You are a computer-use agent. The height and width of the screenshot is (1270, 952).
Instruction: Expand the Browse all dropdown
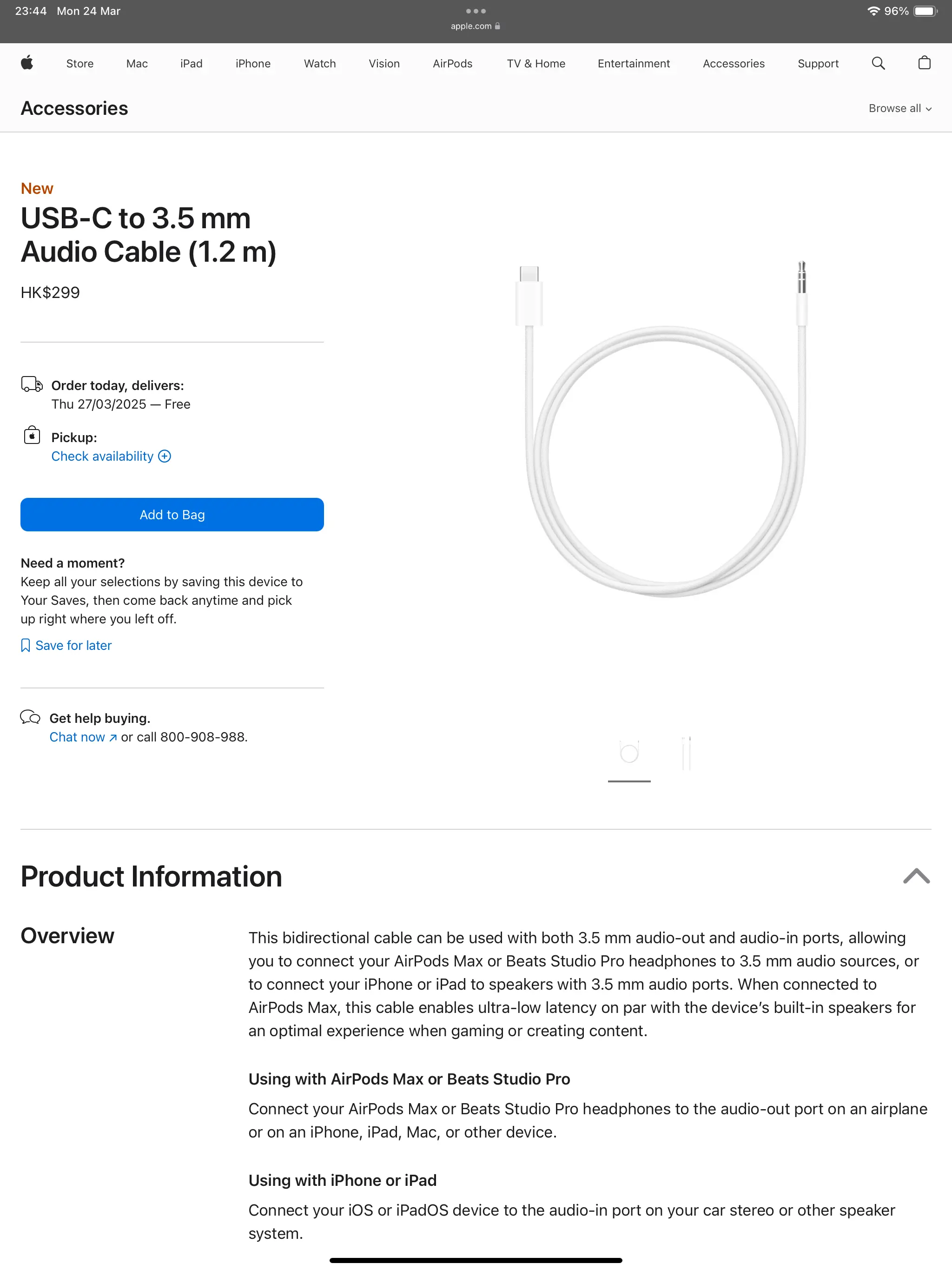[900, 108]
